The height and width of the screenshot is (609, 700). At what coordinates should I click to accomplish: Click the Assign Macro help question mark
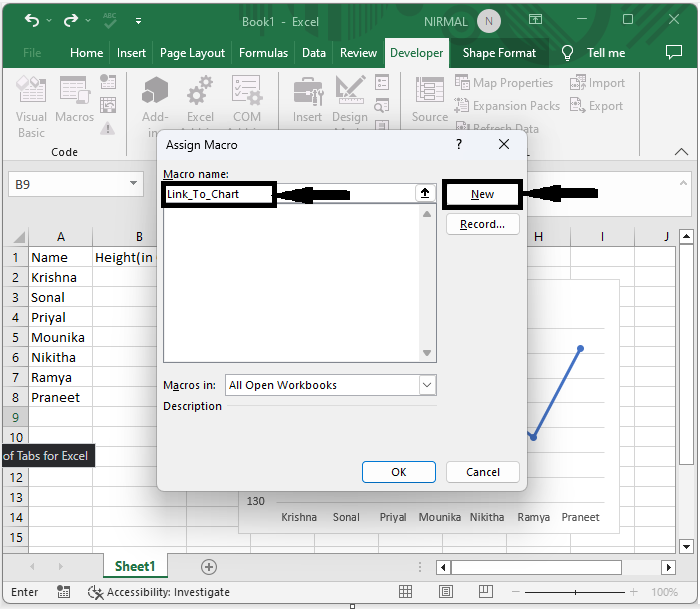tap(459, 144)
